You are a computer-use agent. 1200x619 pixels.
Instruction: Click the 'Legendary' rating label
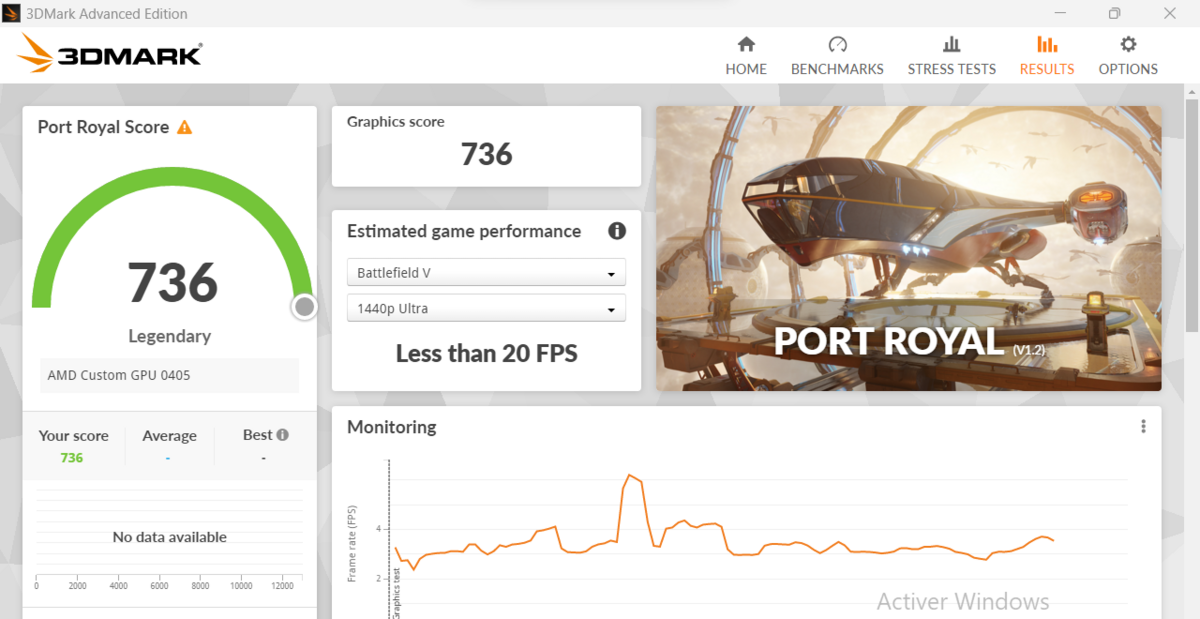pos(170,336)
